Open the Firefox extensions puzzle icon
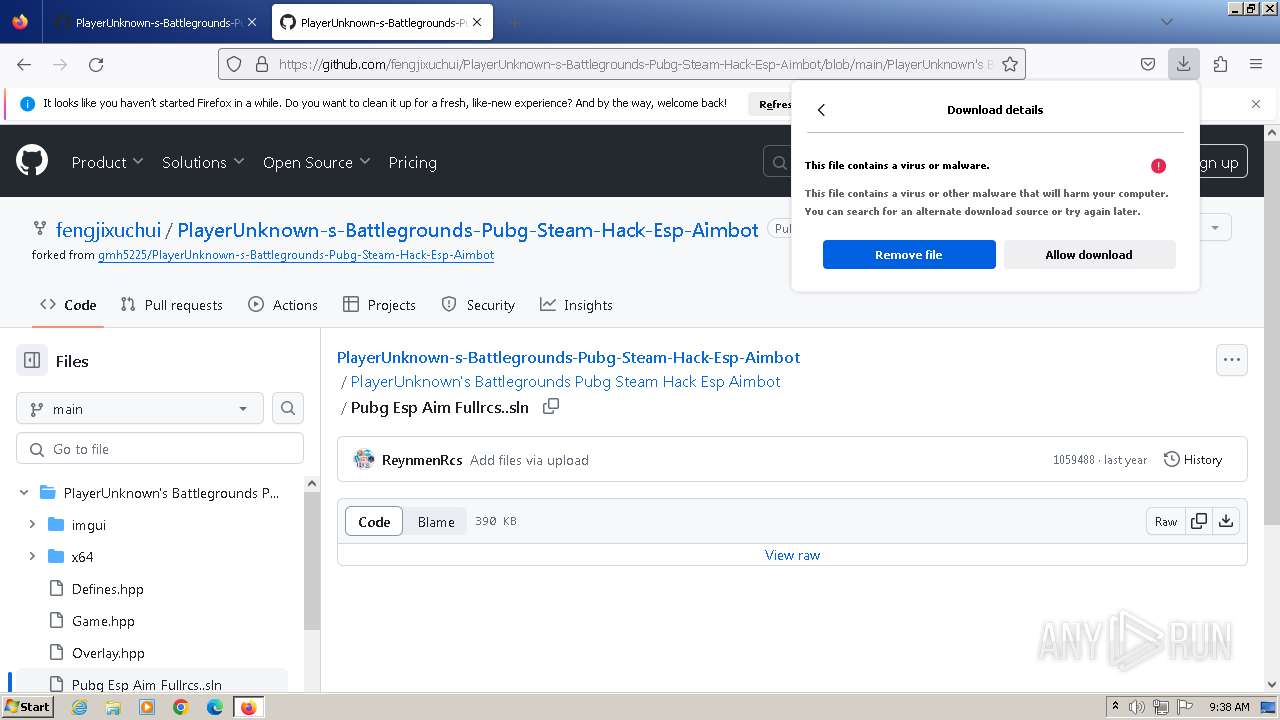Viewport: 1280px width, 720px height. coord(1220,64)
